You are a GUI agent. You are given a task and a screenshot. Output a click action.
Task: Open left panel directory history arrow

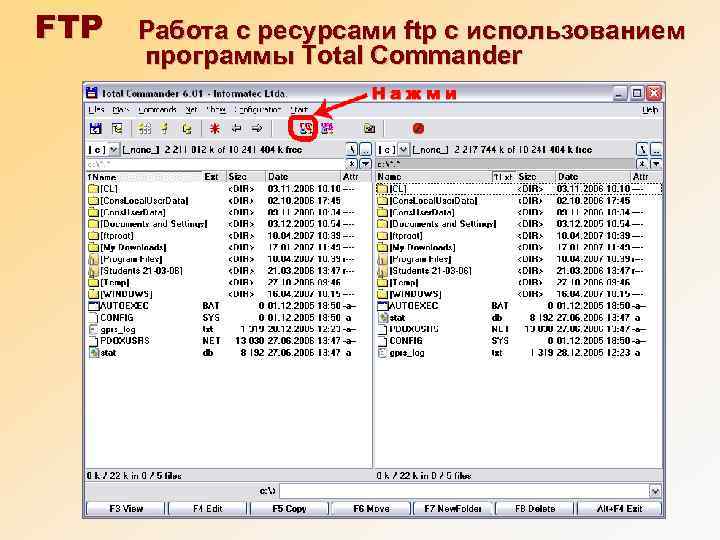point(366,163)
